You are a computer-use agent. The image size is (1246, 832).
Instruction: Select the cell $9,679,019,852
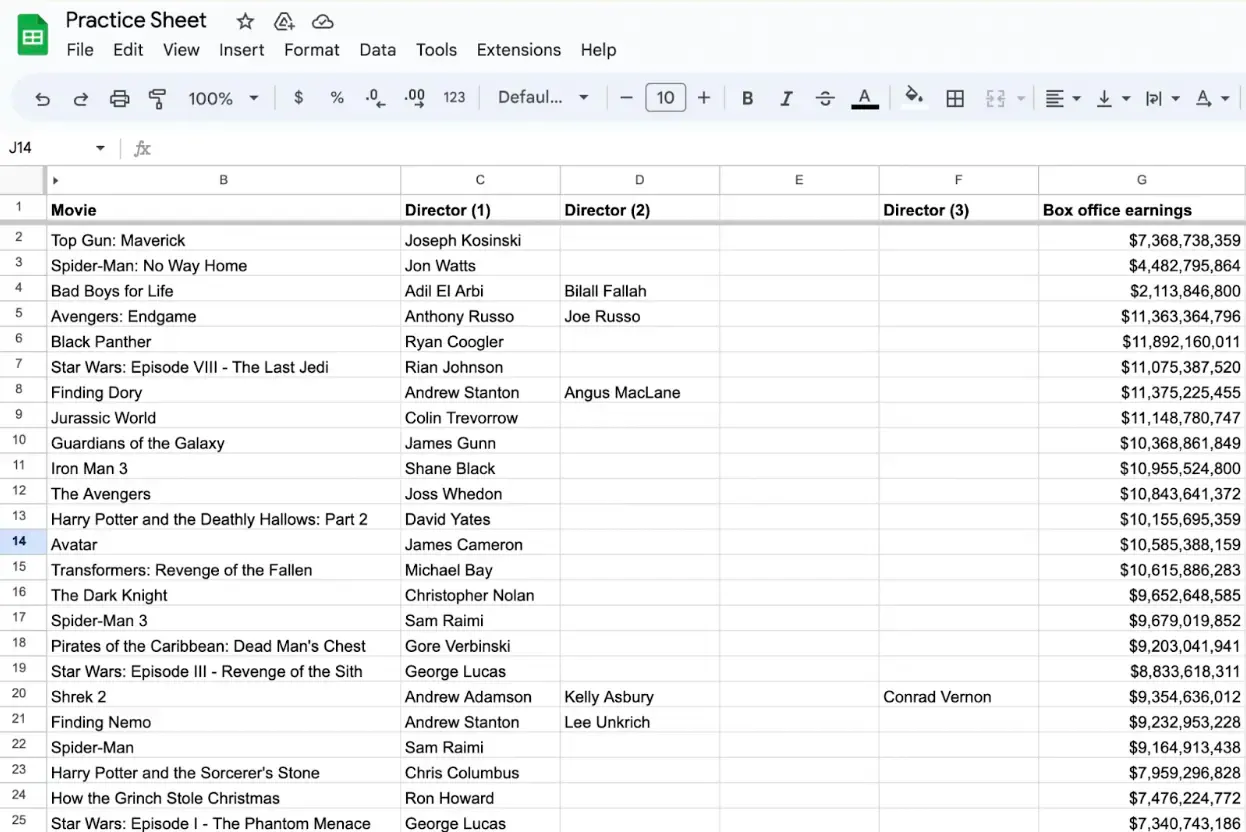(x=1142, y=620)
